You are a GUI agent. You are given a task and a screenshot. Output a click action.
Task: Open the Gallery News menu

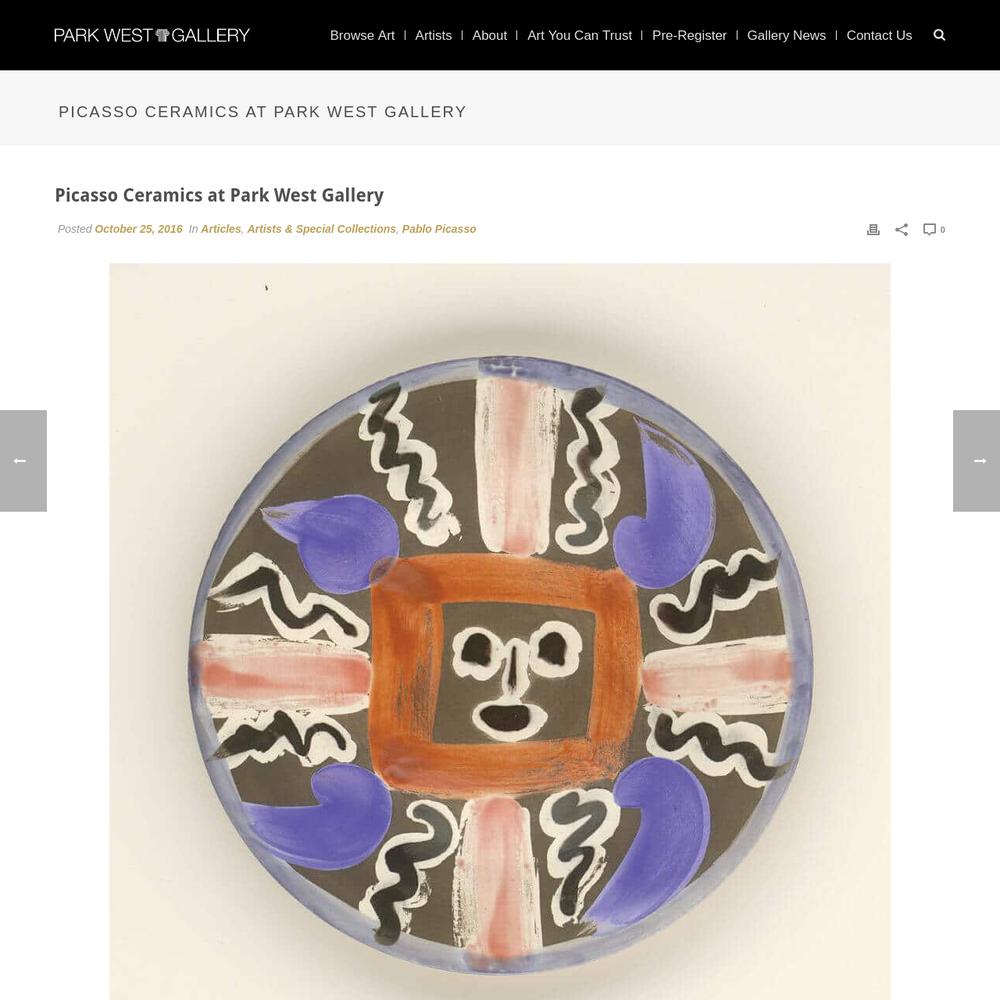[x=786, y=36]
